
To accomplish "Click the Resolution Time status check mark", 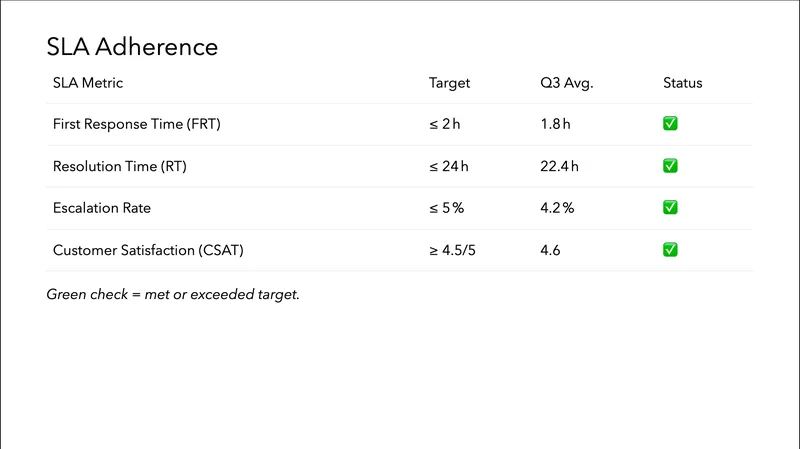I will coord(670,166).
